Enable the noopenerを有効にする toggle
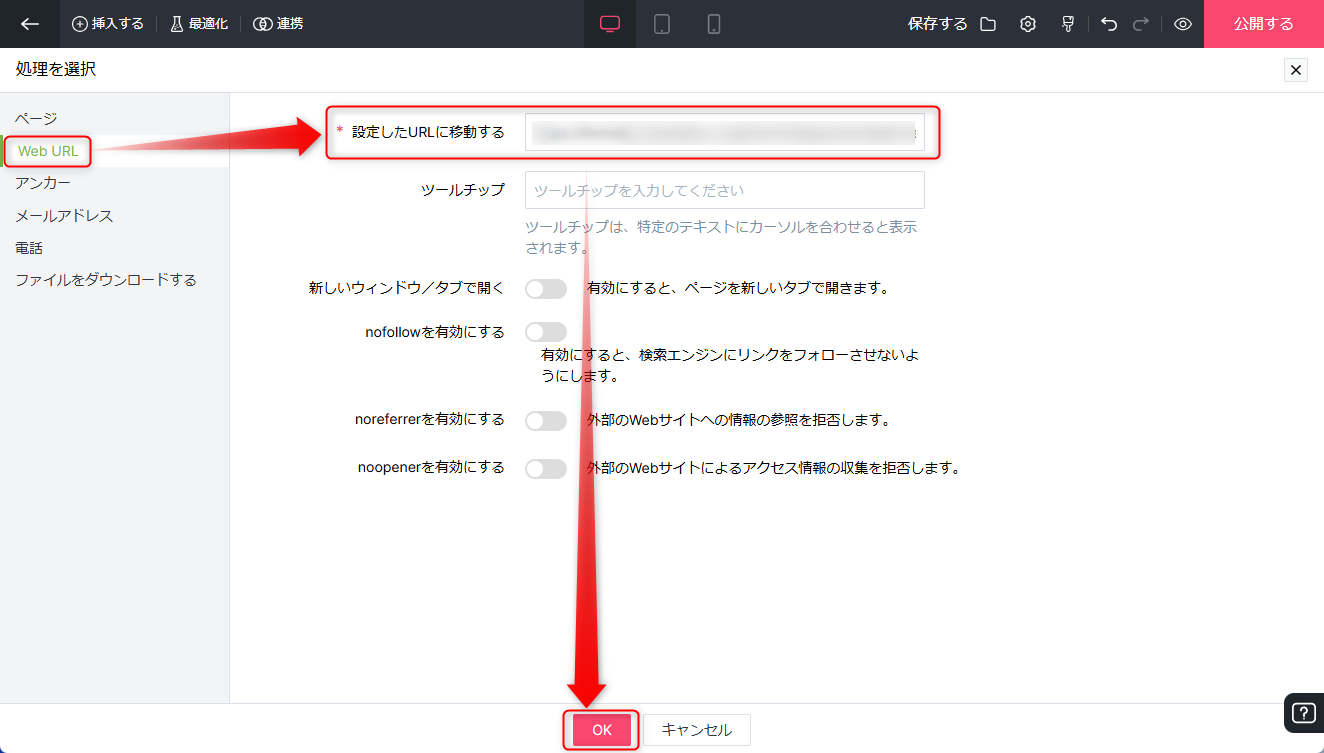Viewport: 1324px width, 753px height. coord(546,468)
